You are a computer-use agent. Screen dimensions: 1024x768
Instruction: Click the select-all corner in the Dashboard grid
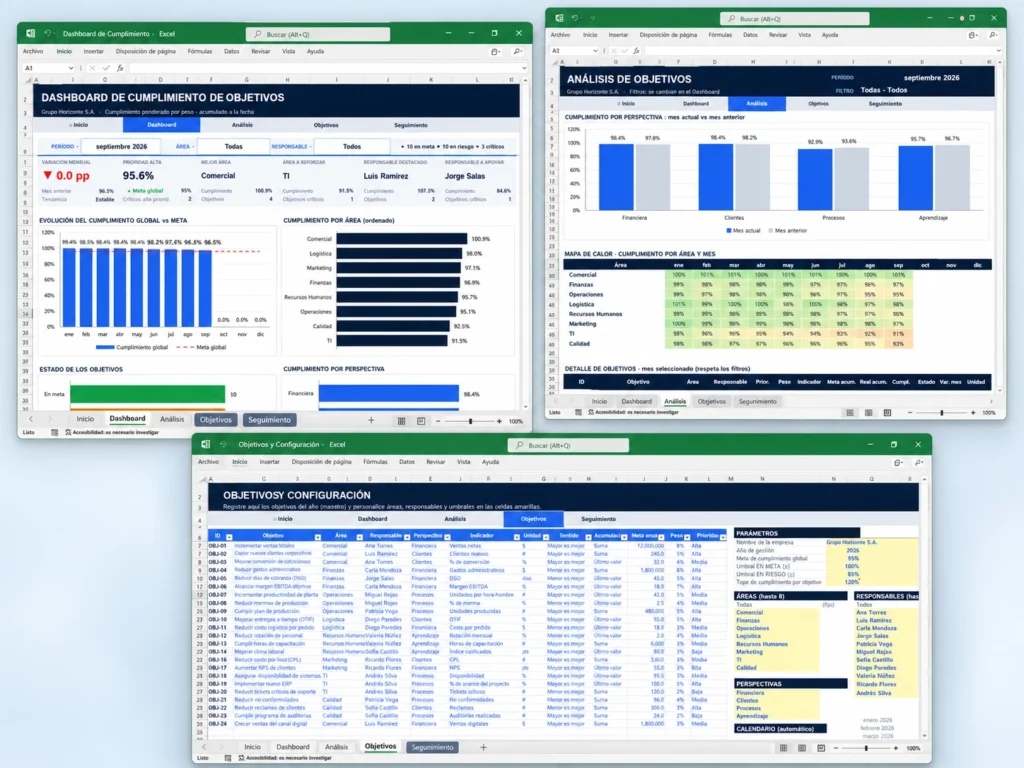tap(27, 80)
